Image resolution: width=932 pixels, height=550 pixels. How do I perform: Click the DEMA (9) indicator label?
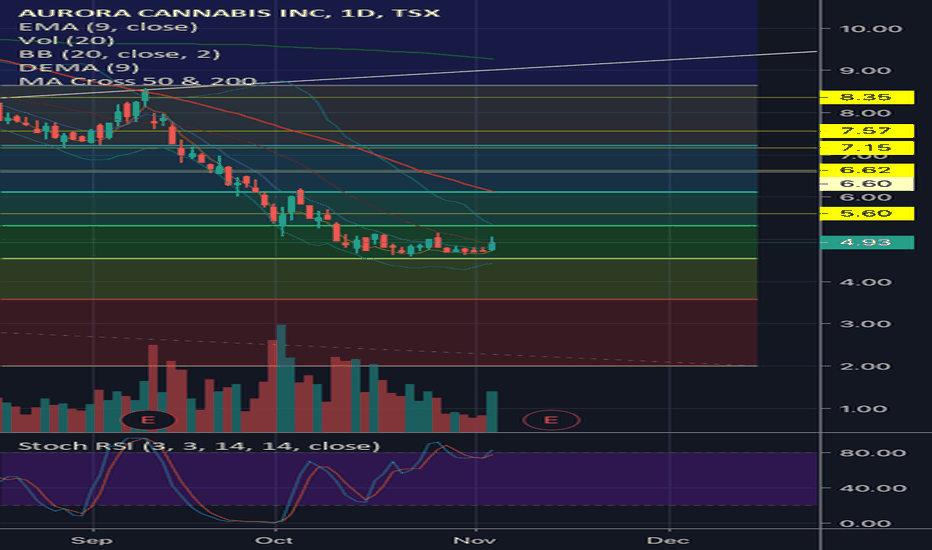78,68
